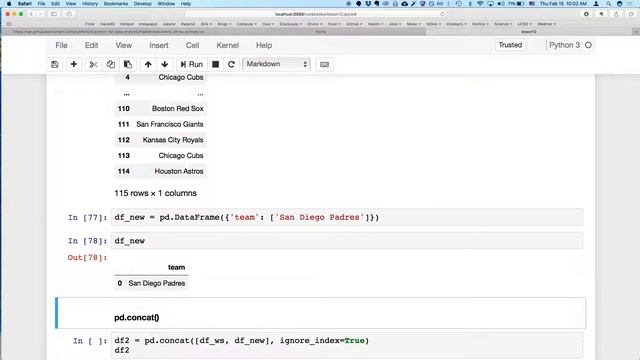Restart the kernel with circular arrow
640x360 pixels.
tap(231, 64)
